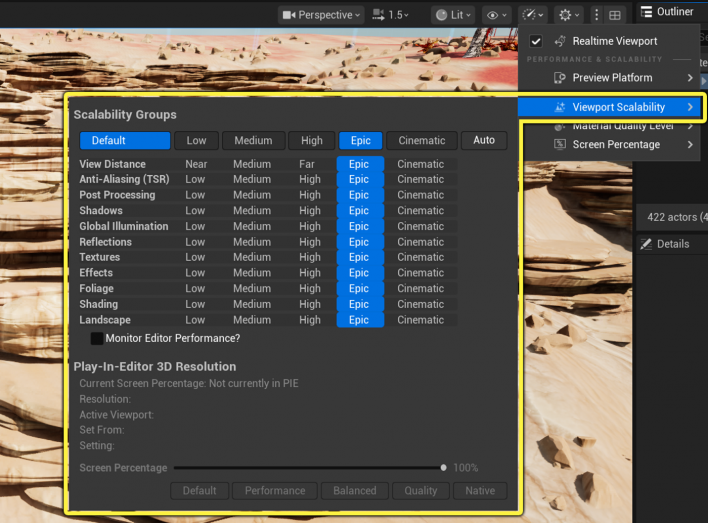Set Reflections quality to Low
708x523 pixels.
(x=195, y=242)
